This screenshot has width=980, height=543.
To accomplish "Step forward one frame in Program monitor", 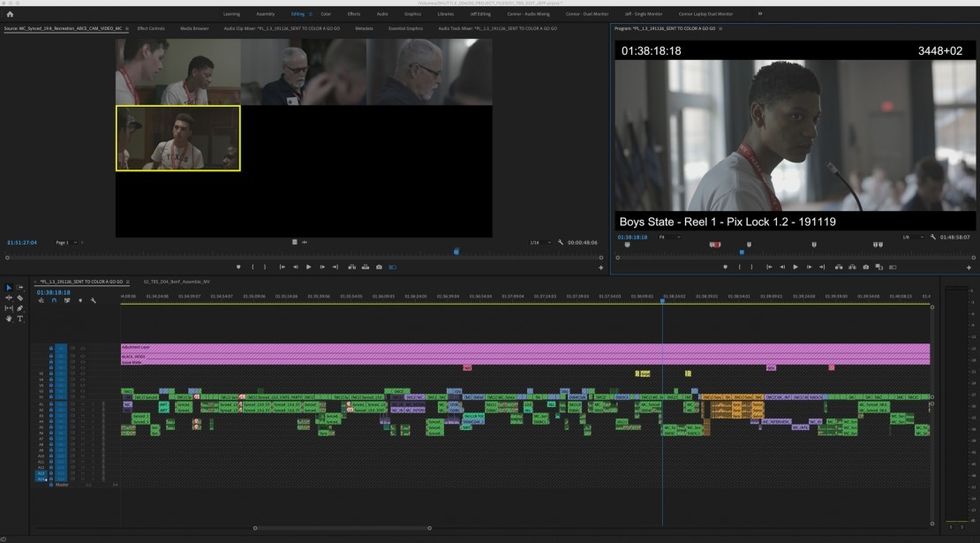I will point(809,267).
